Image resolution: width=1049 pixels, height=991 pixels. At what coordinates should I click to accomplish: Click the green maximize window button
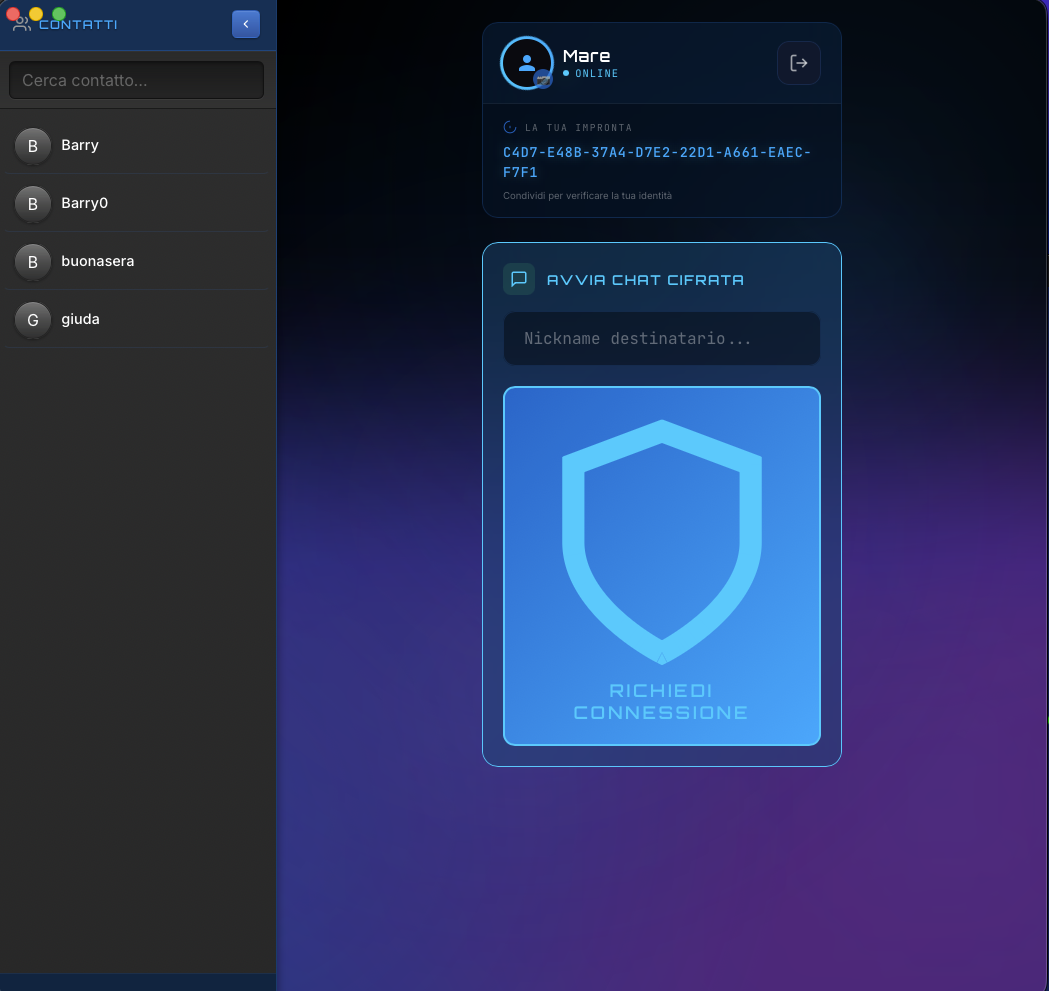point(59,14)
